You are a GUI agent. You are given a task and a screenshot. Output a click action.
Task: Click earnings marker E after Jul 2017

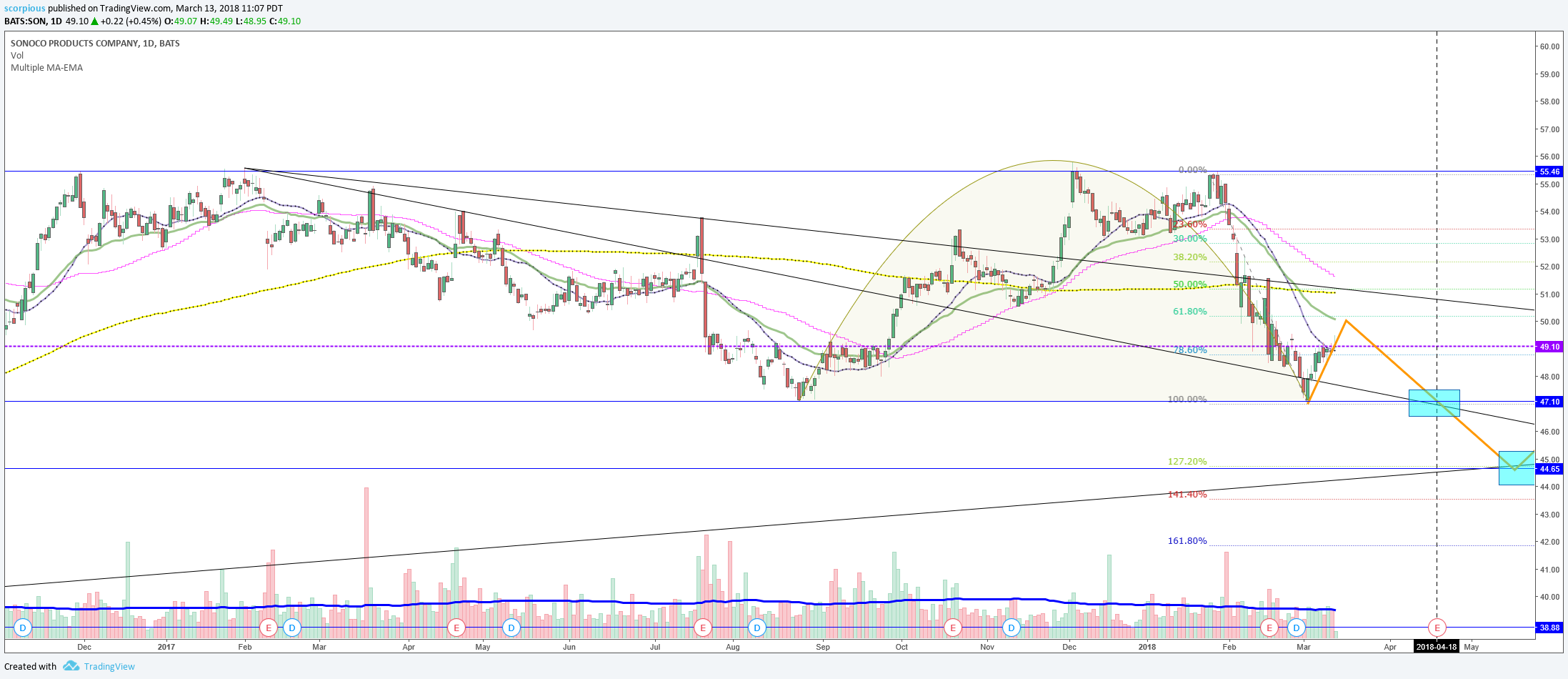click(703, 628)
